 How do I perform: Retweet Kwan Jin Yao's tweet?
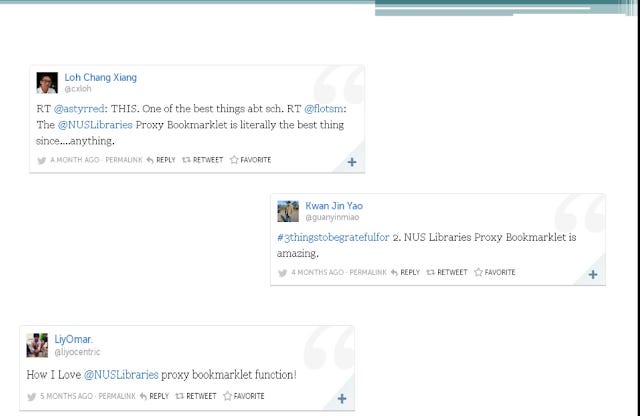(x=447, y=272)
